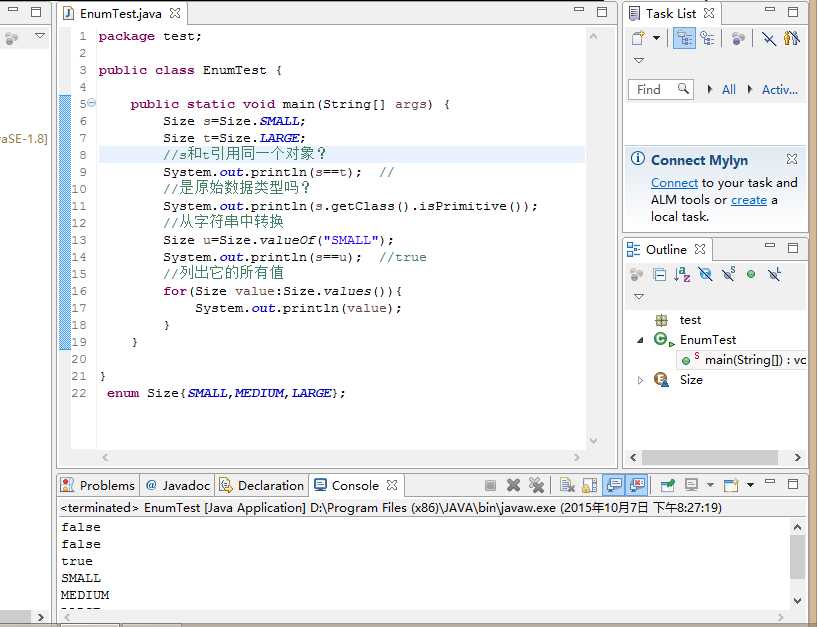The height and width of the screenshot is (627, 817).
Task: Open the Problems tab
Action: [98, 486]
